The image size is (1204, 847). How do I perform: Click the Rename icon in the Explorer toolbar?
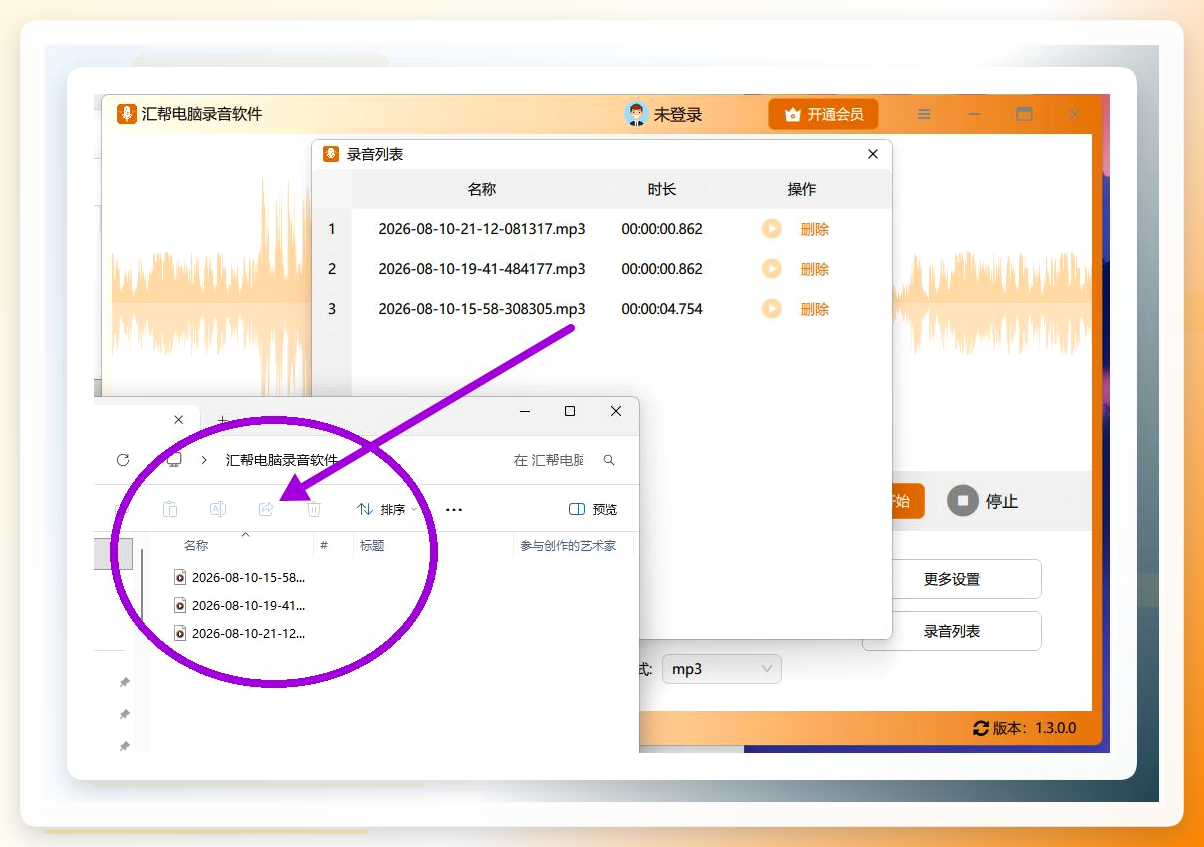point(217,509)
